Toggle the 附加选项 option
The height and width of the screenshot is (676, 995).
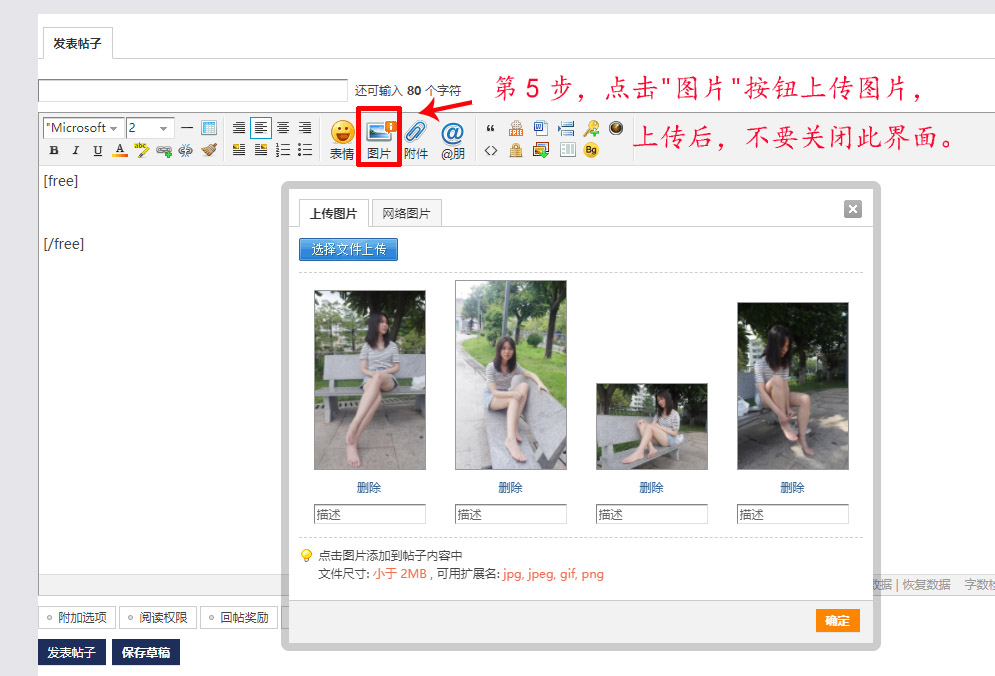(x=76, y=618)
